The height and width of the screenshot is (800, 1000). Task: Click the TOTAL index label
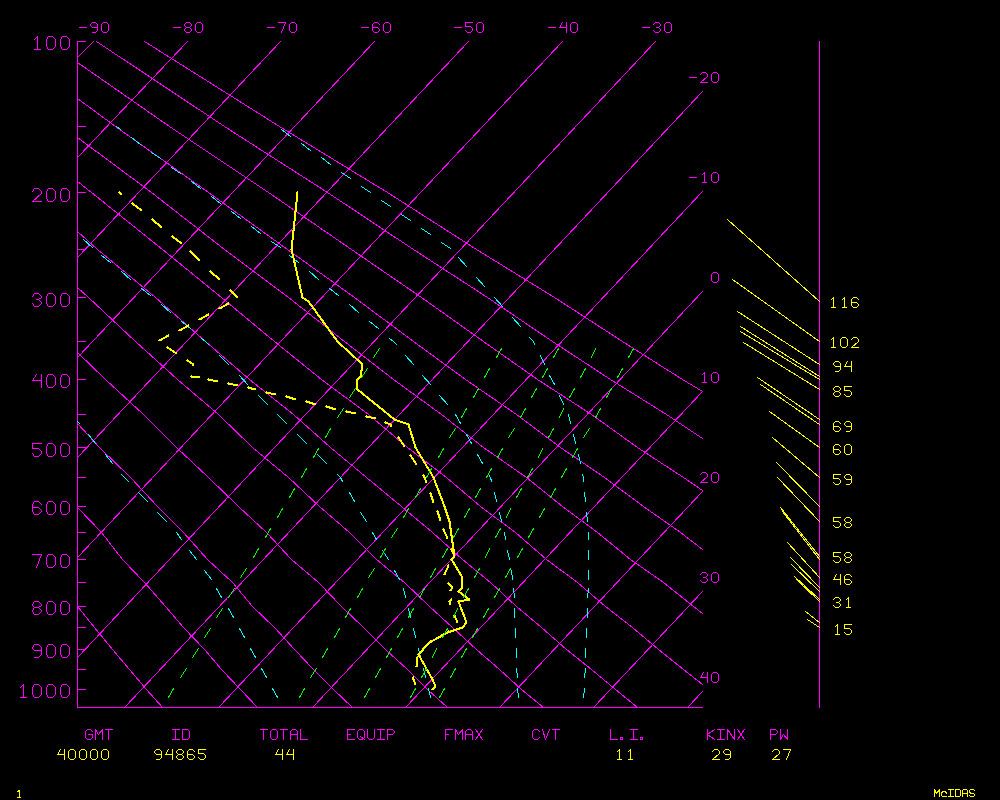pos(284,735)
